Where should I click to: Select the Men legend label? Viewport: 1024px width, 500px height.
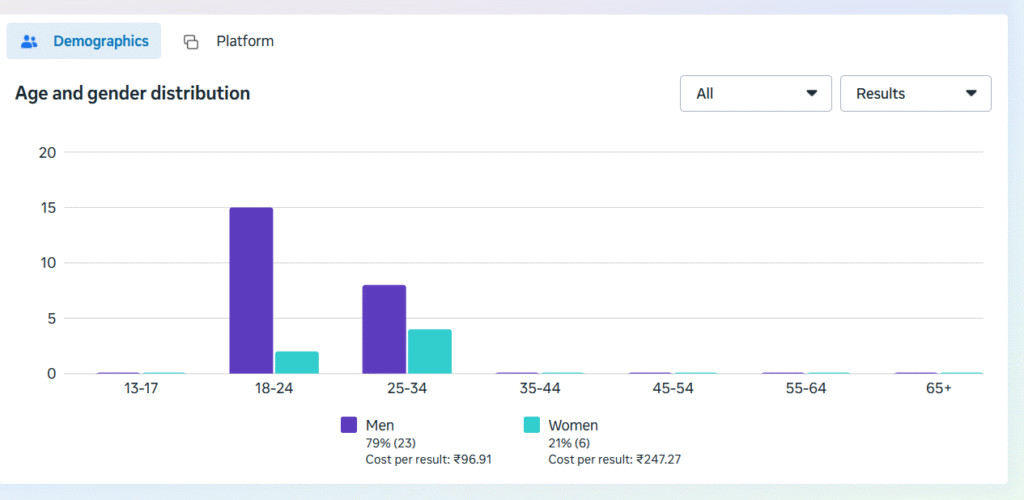380,425
